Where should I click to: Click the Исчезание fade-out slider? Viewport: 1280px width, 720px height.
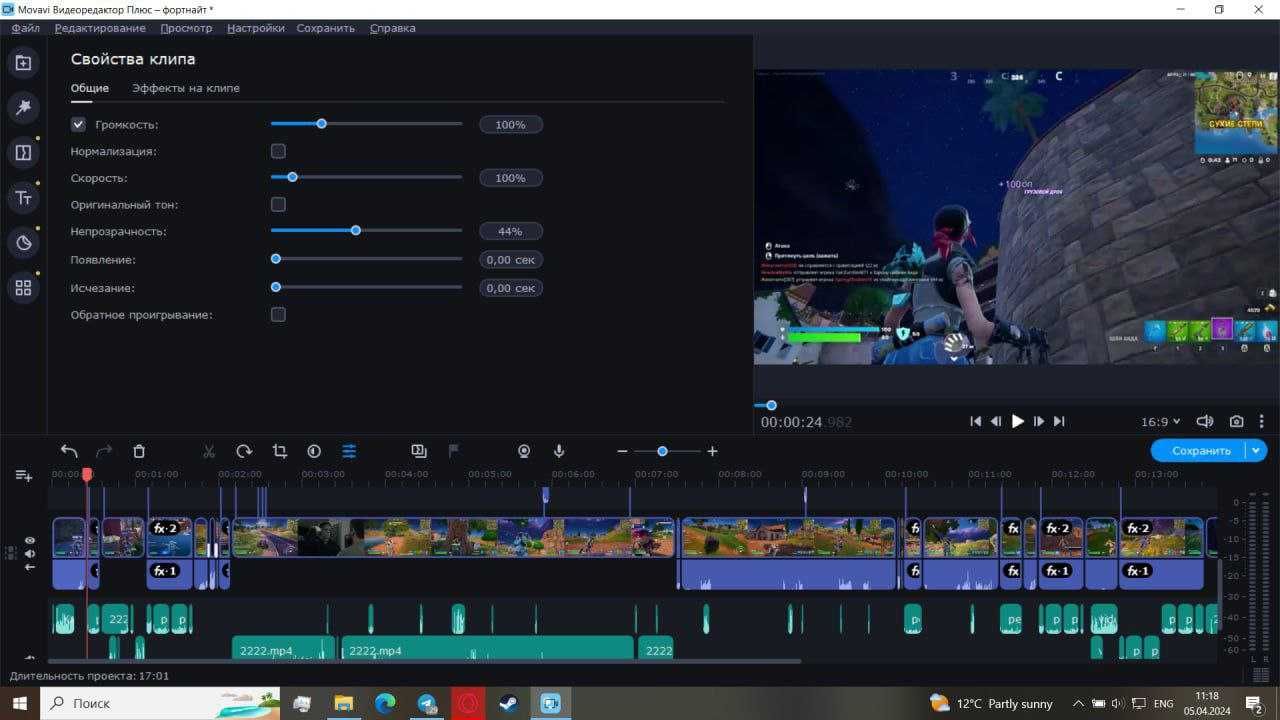pyautogui.click(x=366, y=287)
